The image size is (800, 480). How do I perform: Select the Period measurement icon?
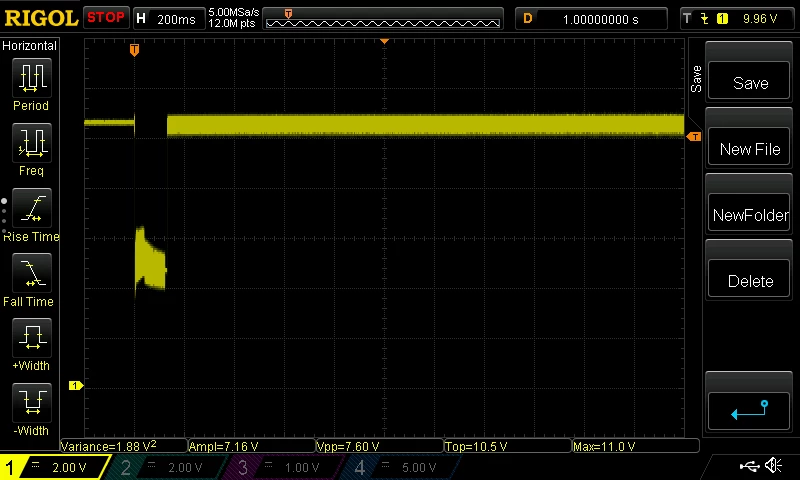click(x=32, y=78)
